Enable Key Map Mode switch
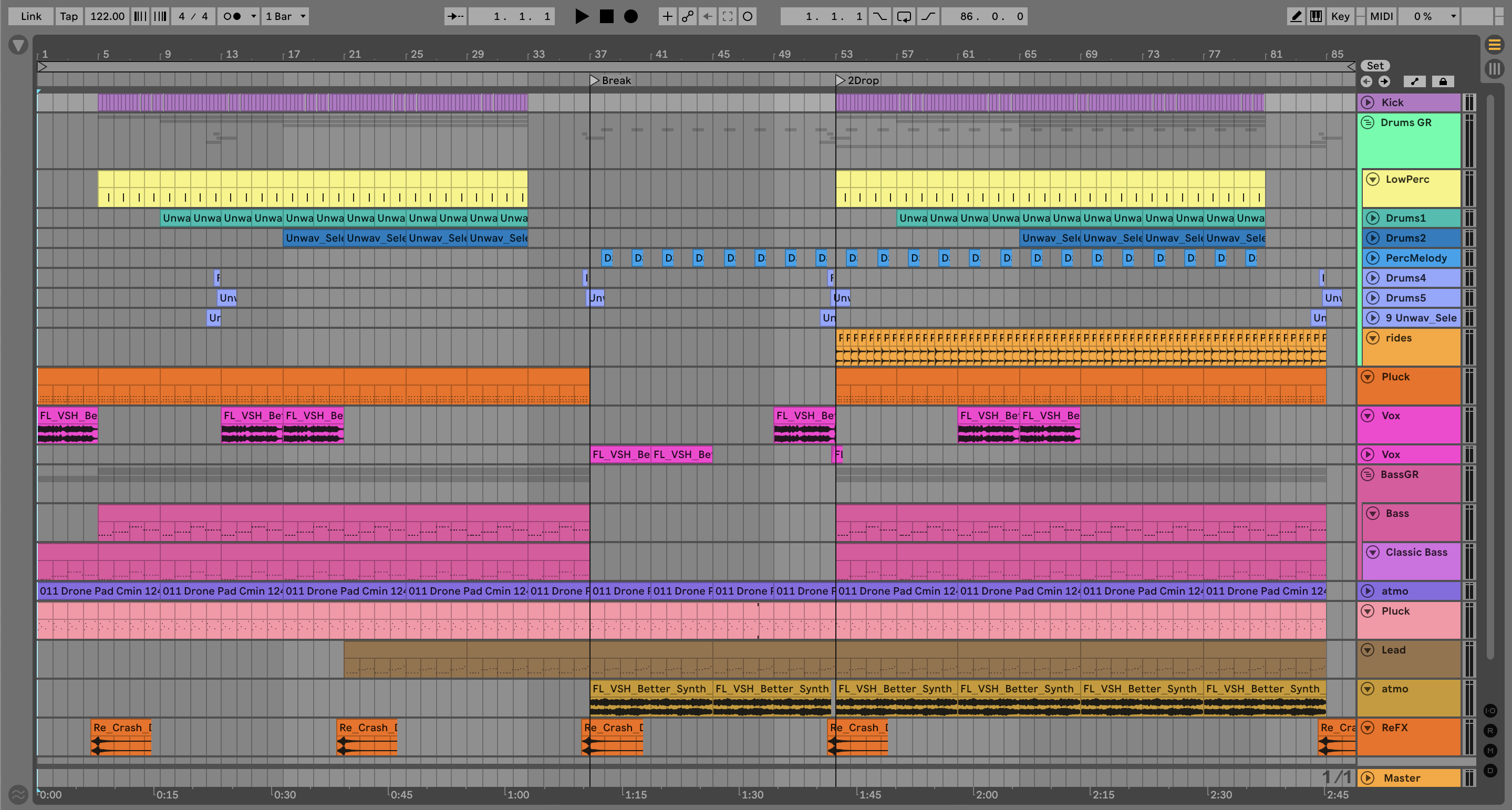Viewport: 1512px width, 810px height. tap(1340, 16)
